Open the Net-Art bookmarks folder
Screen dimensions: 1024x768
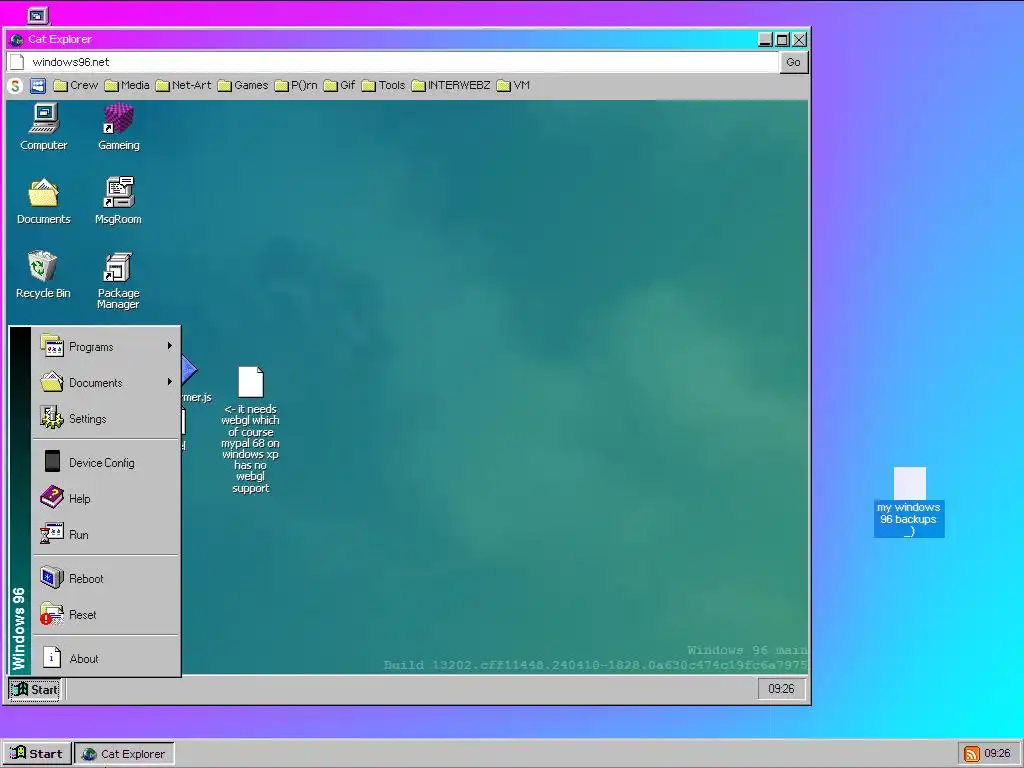(x=184, y=86)
